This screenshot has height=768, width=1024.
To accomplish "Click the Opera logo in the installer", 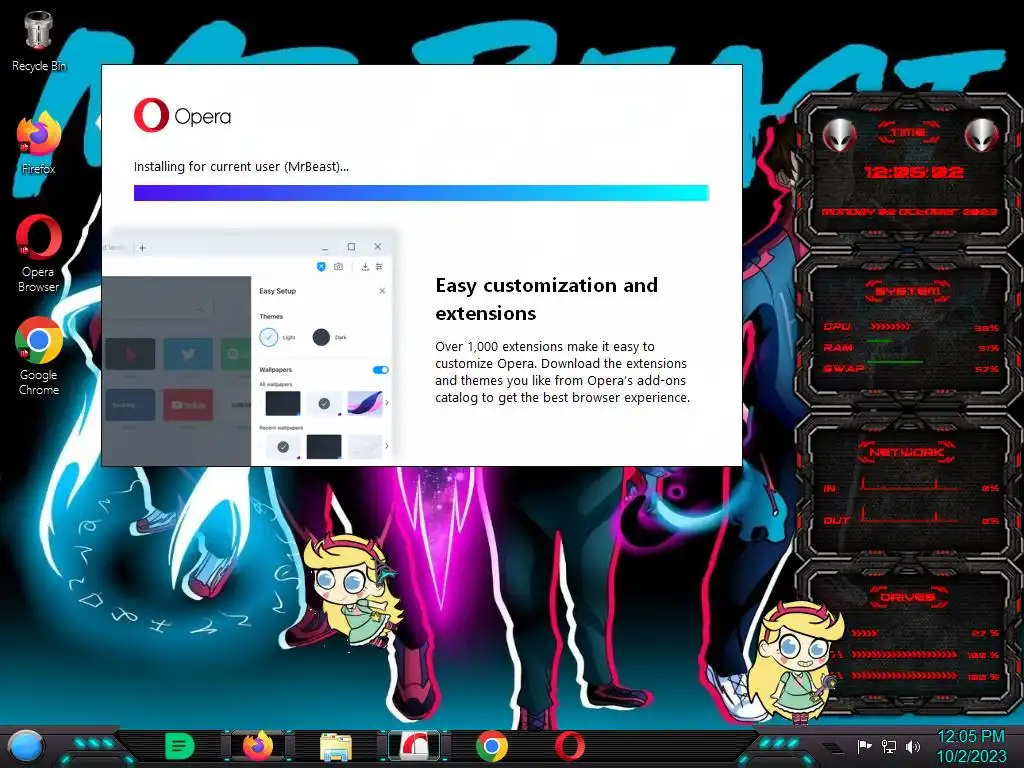I will pyautogui.click(x=182, y=116).
